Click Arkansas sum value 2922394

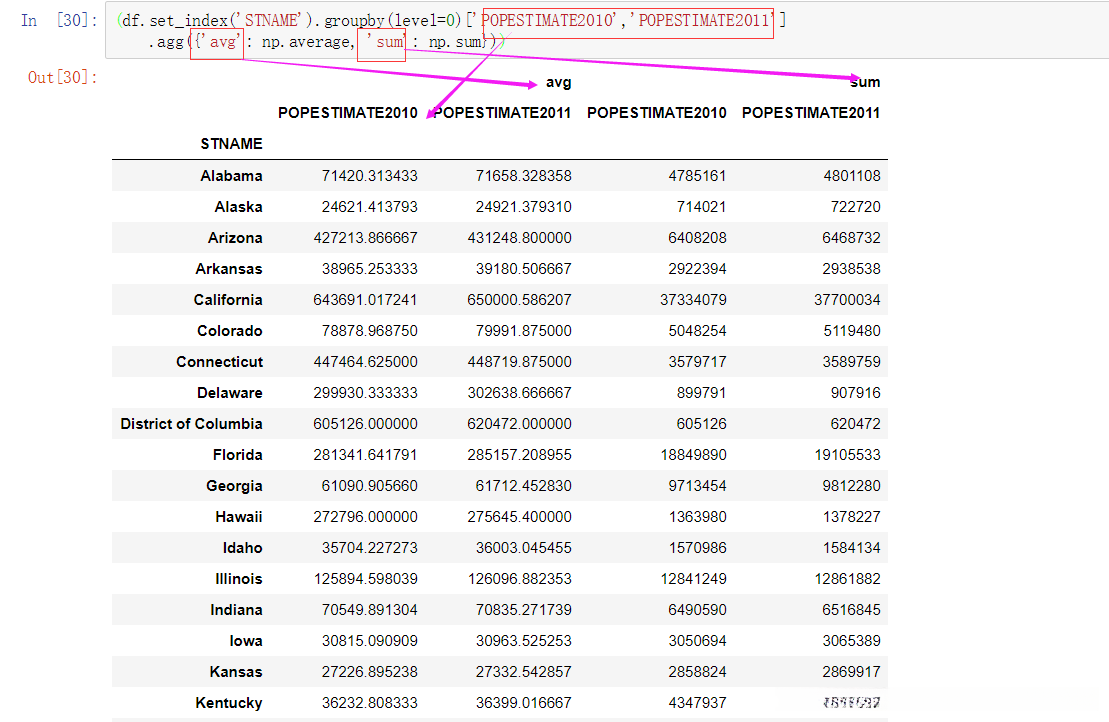click(x=697, y=269)
